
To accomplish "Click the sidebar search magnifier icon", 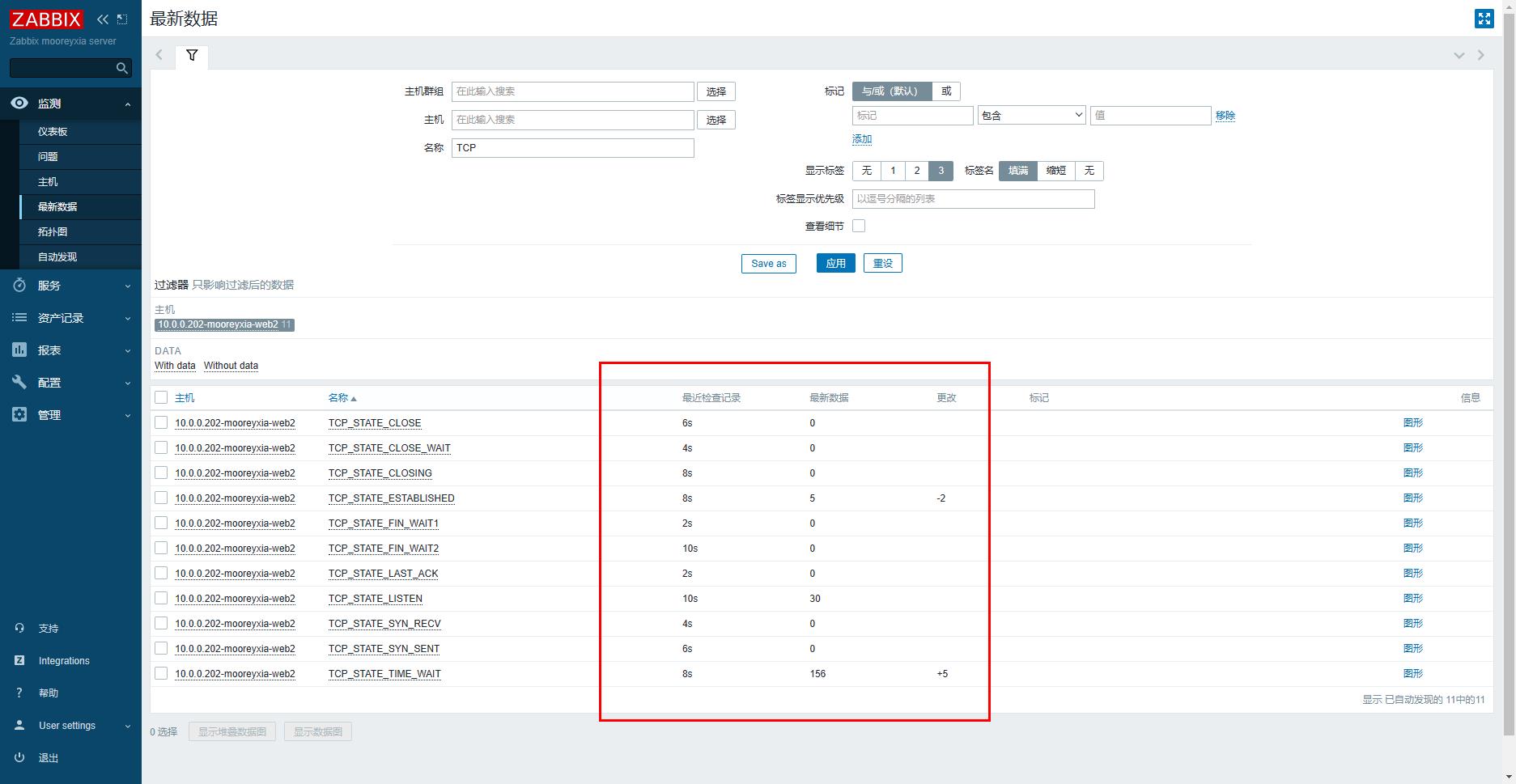I will (x=122, y=68).
